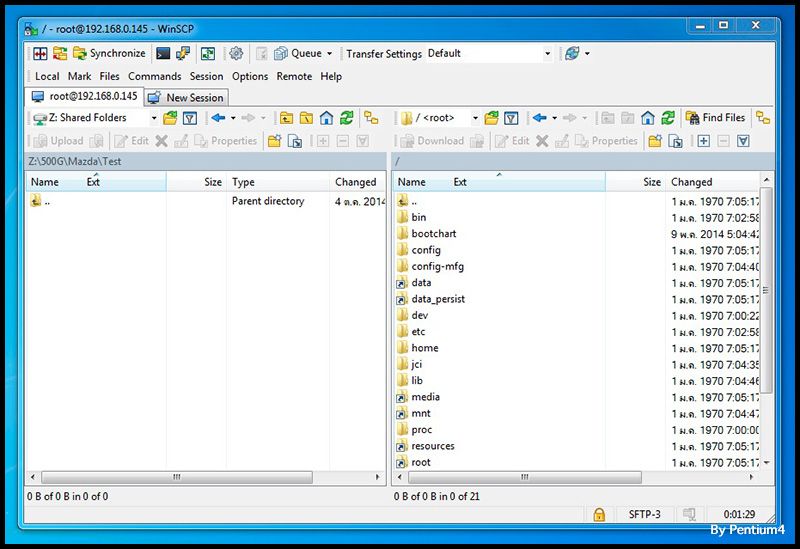Open the remote directory tree icon
The height and width of the screenshot is (549, 800).
click(x=763, y=118)
